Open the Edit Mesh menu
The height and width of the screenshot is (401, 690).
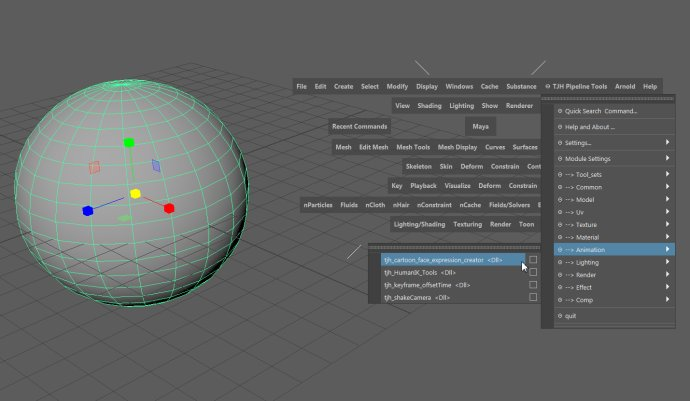[x=374, y=147]
